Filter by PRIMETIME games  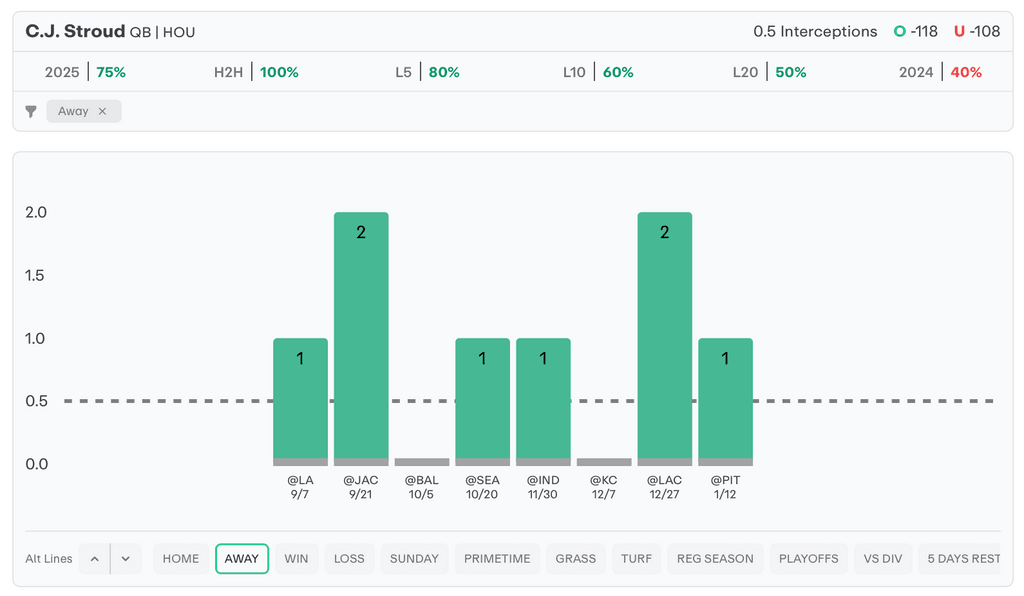497,559
